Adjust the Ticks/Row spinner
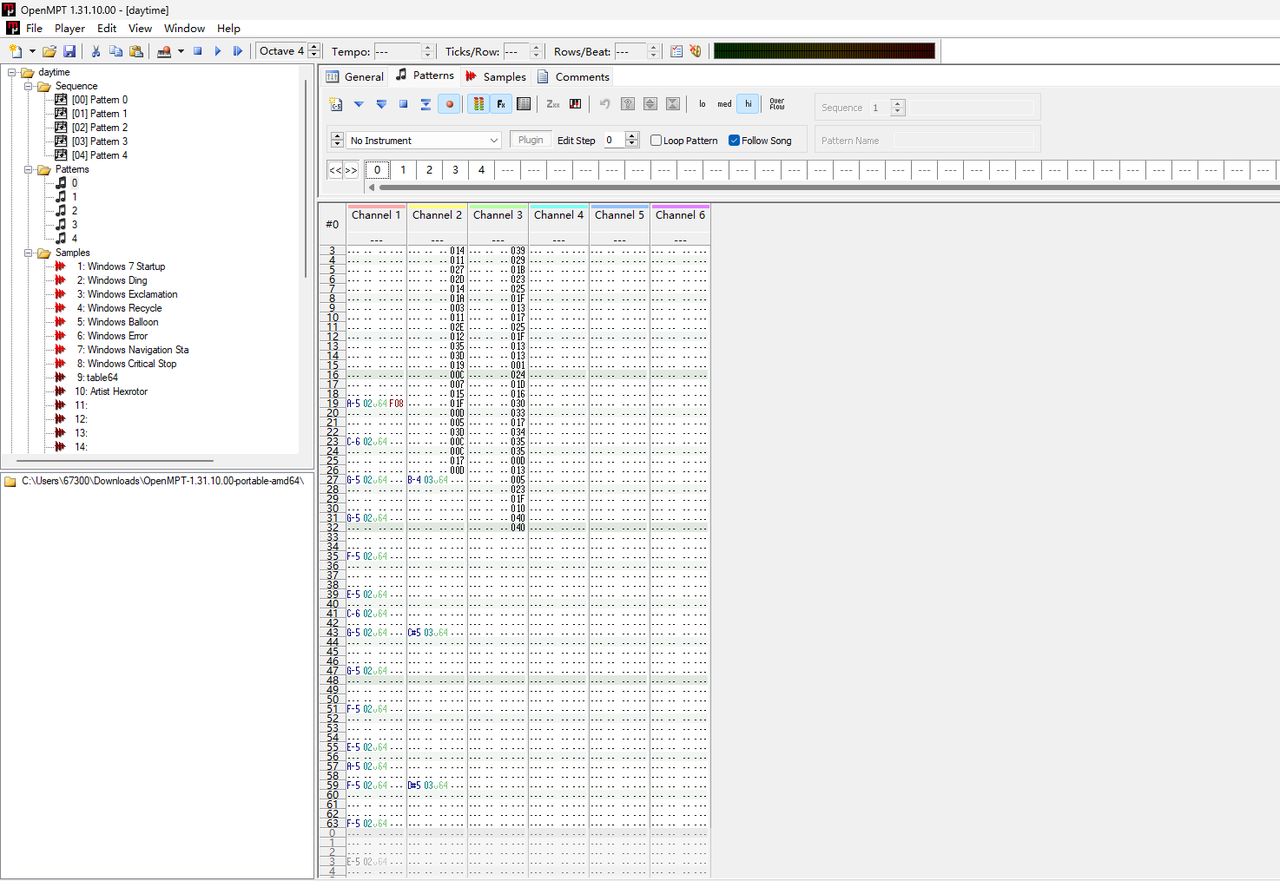Screen dimensions: 1280x881 [537, 51]
